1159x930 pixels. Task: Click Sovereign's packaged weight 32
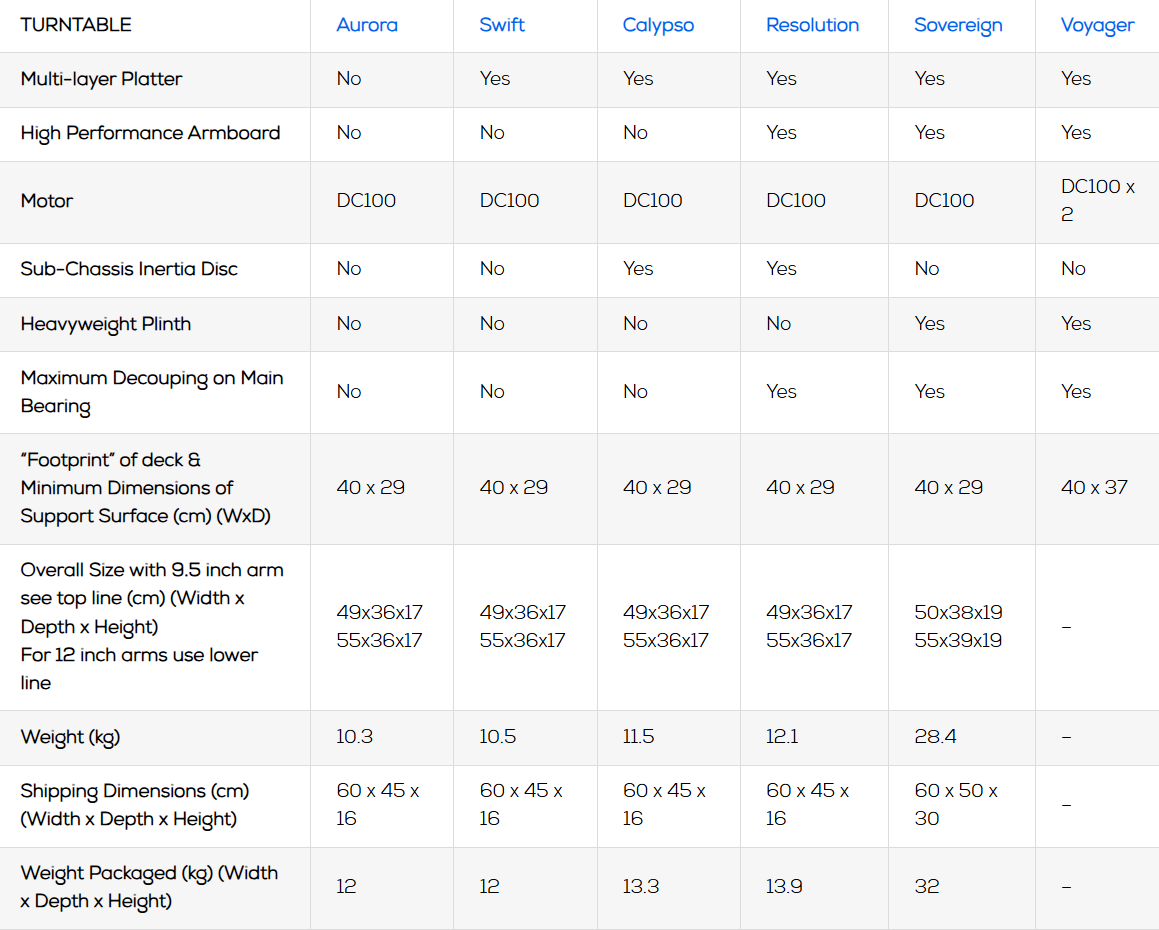927,887
